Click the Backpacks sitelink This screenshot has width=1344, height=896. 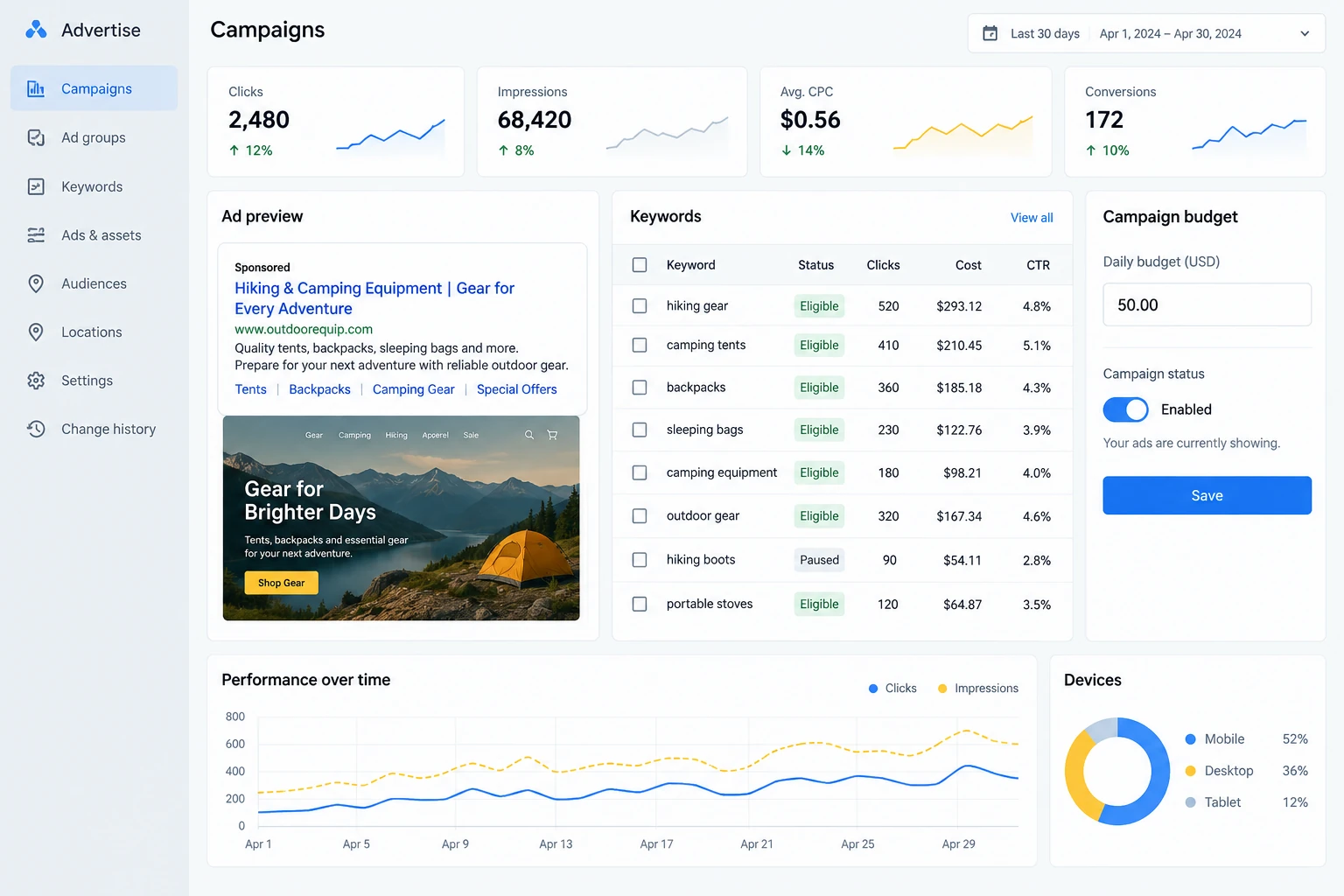pyautogui.click(x=319, y=389)
